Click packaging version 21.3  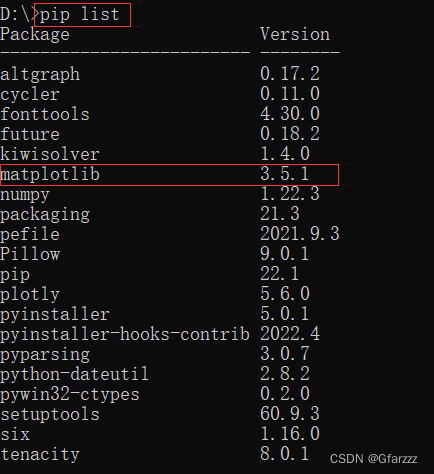coord(280,214)
